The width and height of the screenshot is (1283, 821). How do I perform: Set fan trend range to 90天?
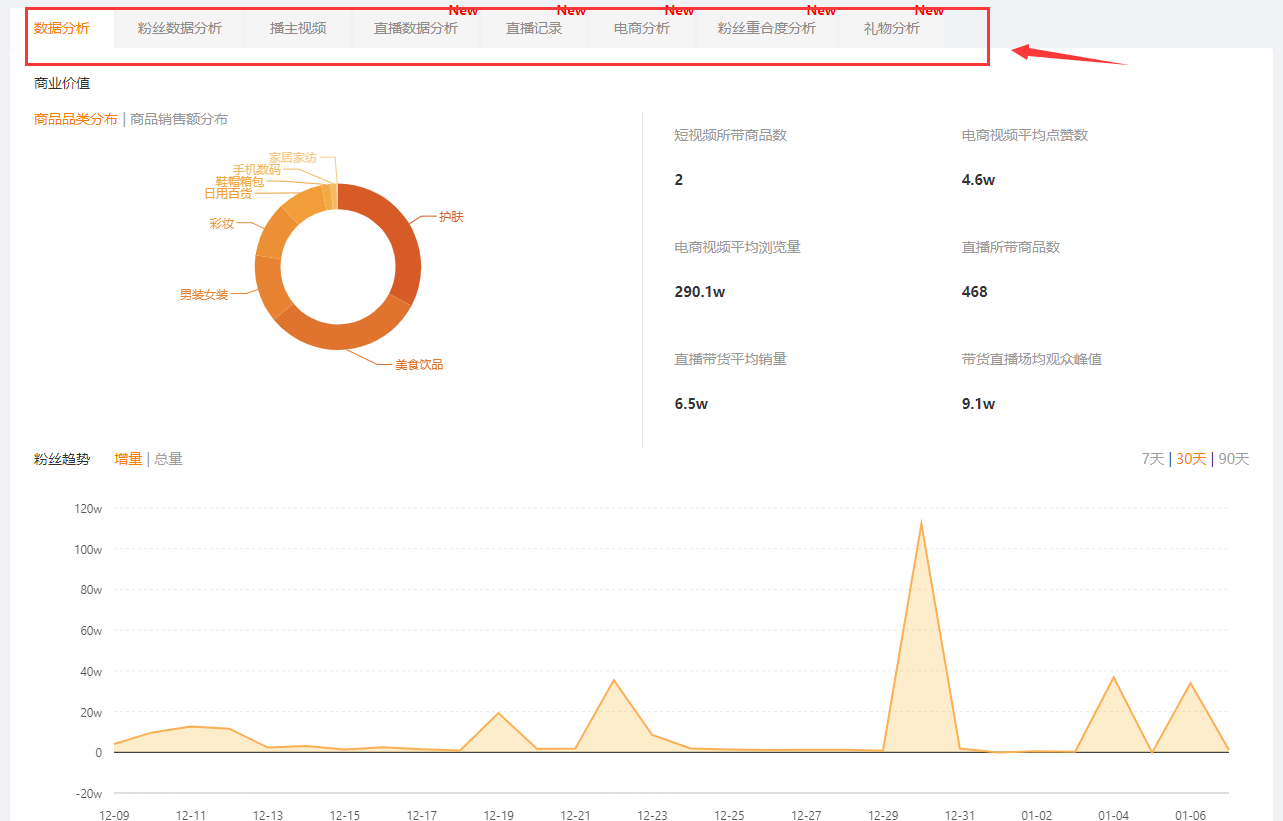click(1234, 459)
